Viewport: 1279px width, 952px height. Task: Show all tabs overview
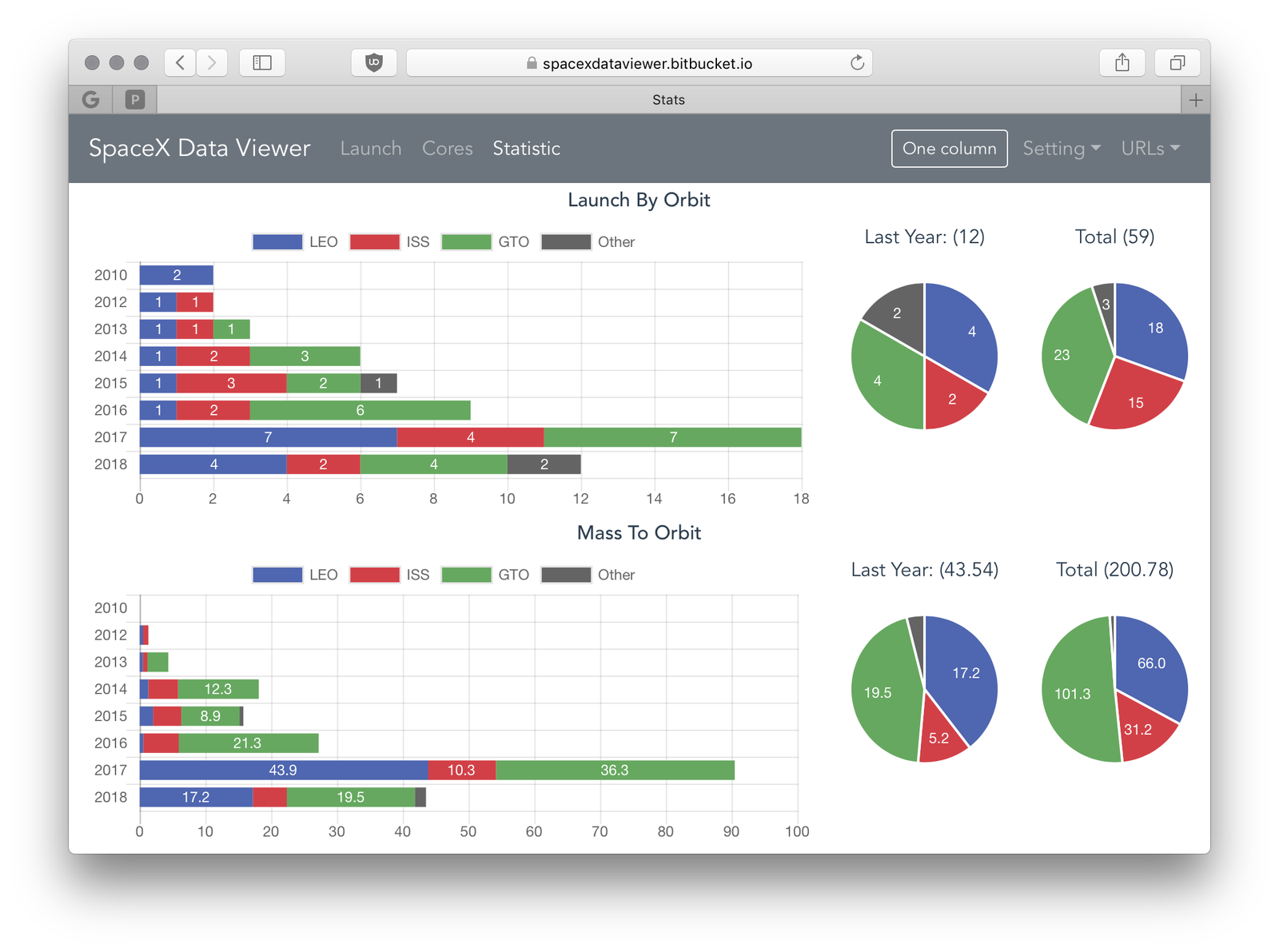pyautogui.click(x=1177, y=62)
